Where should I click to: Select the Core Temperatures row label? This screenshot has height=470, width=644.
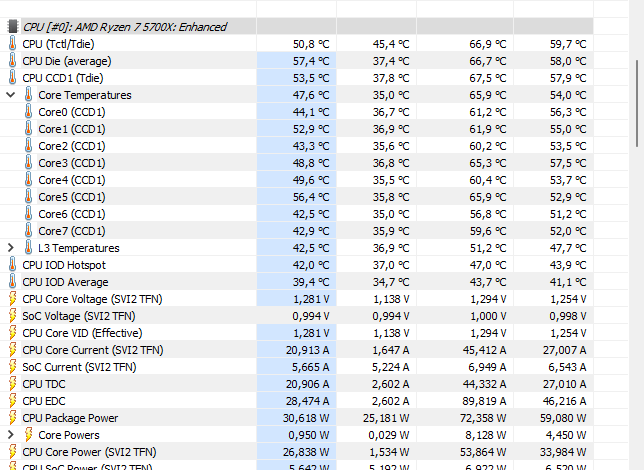coord(85,95)
